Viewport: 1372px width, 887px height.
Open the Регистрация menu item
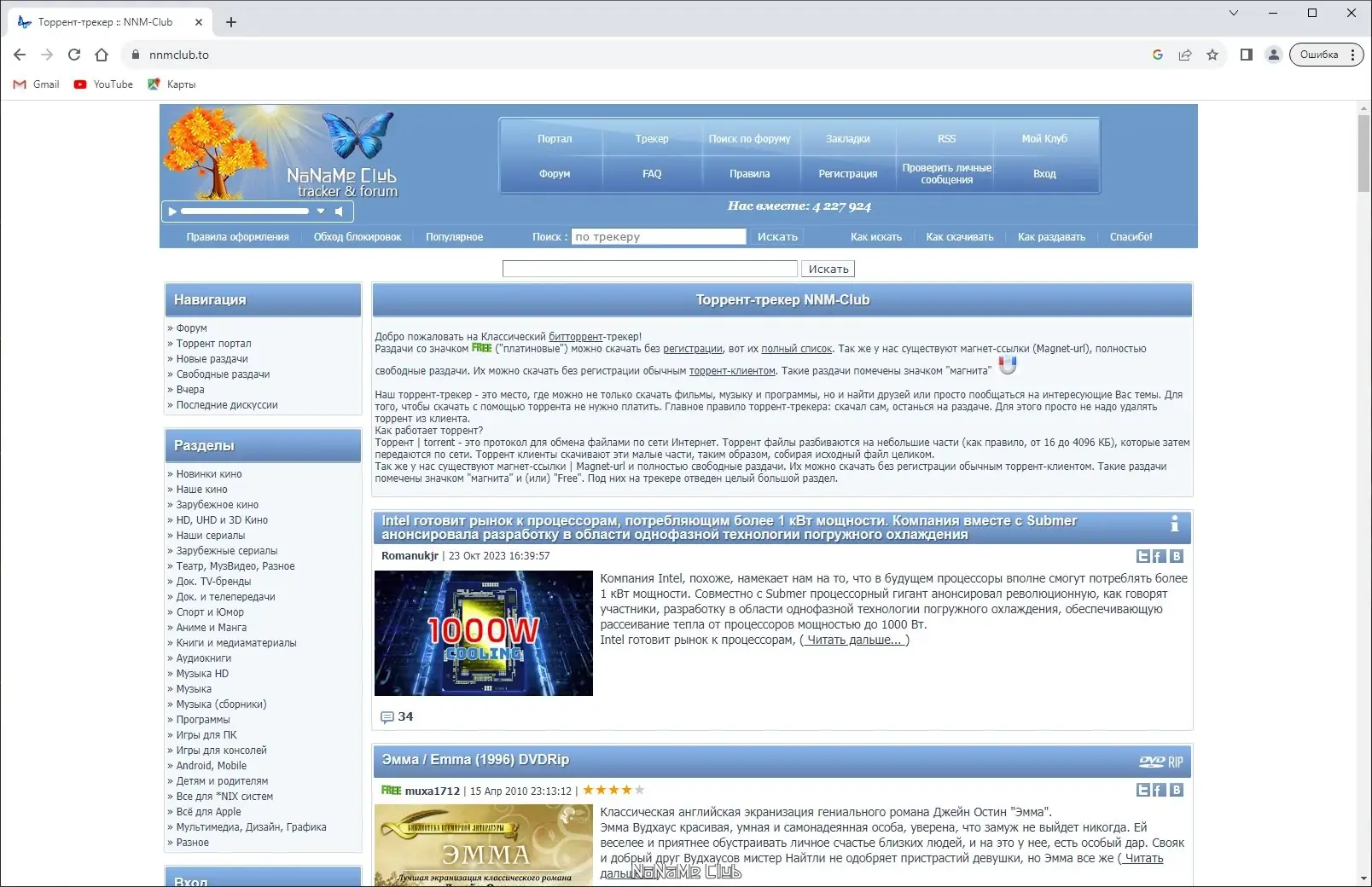pyautogui.click(x=848, y=174)
